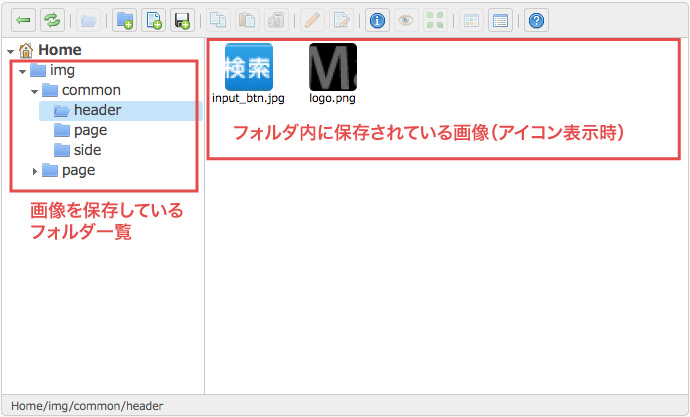Select the input_btn.jpg thumbnail
Viewport: 690px width, 417px height.
[x=249, y=67]
